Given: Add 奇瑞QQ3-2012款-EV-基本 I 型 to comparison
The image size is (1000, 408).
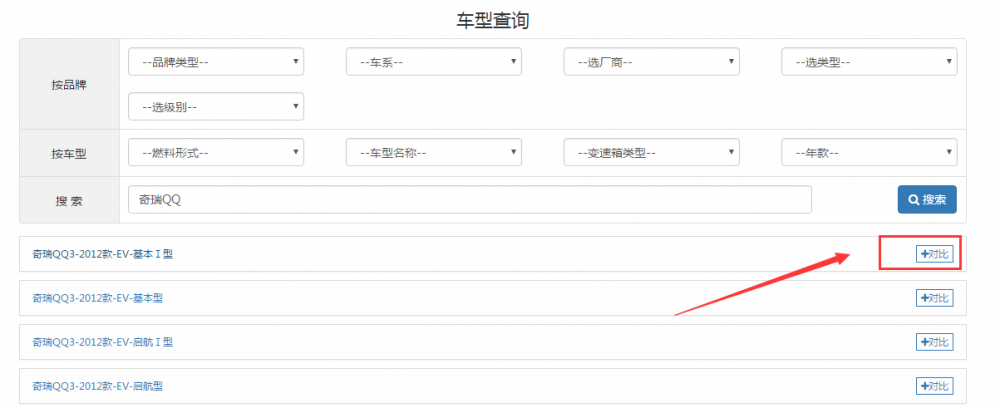Looking at the screenshot, I should click(x=935, y=254).
